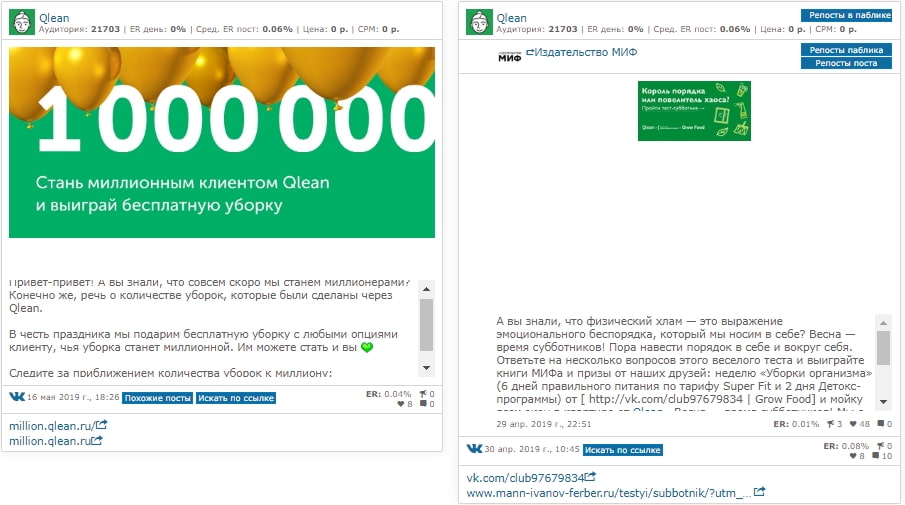This screenshot has height=505, width=905.
Task: Click the Репосты поста button
Action: coord(846,63)
